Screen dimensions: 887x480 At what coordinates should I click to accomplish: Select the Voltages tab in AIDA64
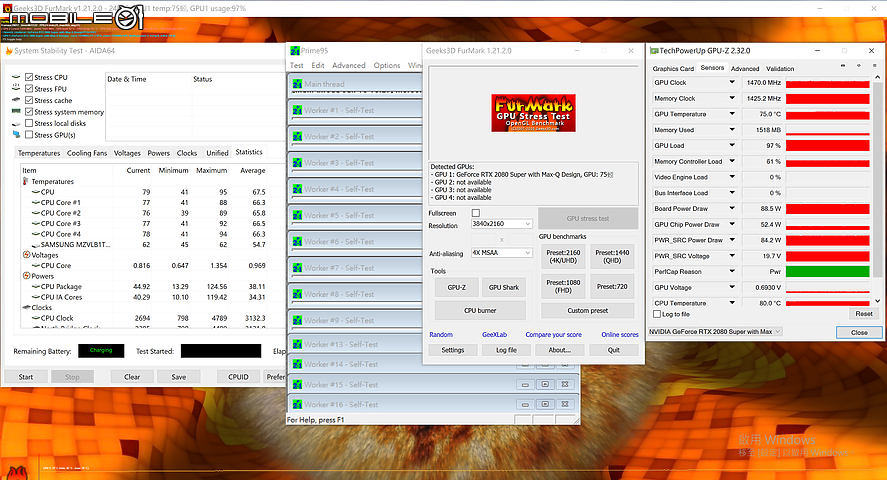click(x=127, y=153)
